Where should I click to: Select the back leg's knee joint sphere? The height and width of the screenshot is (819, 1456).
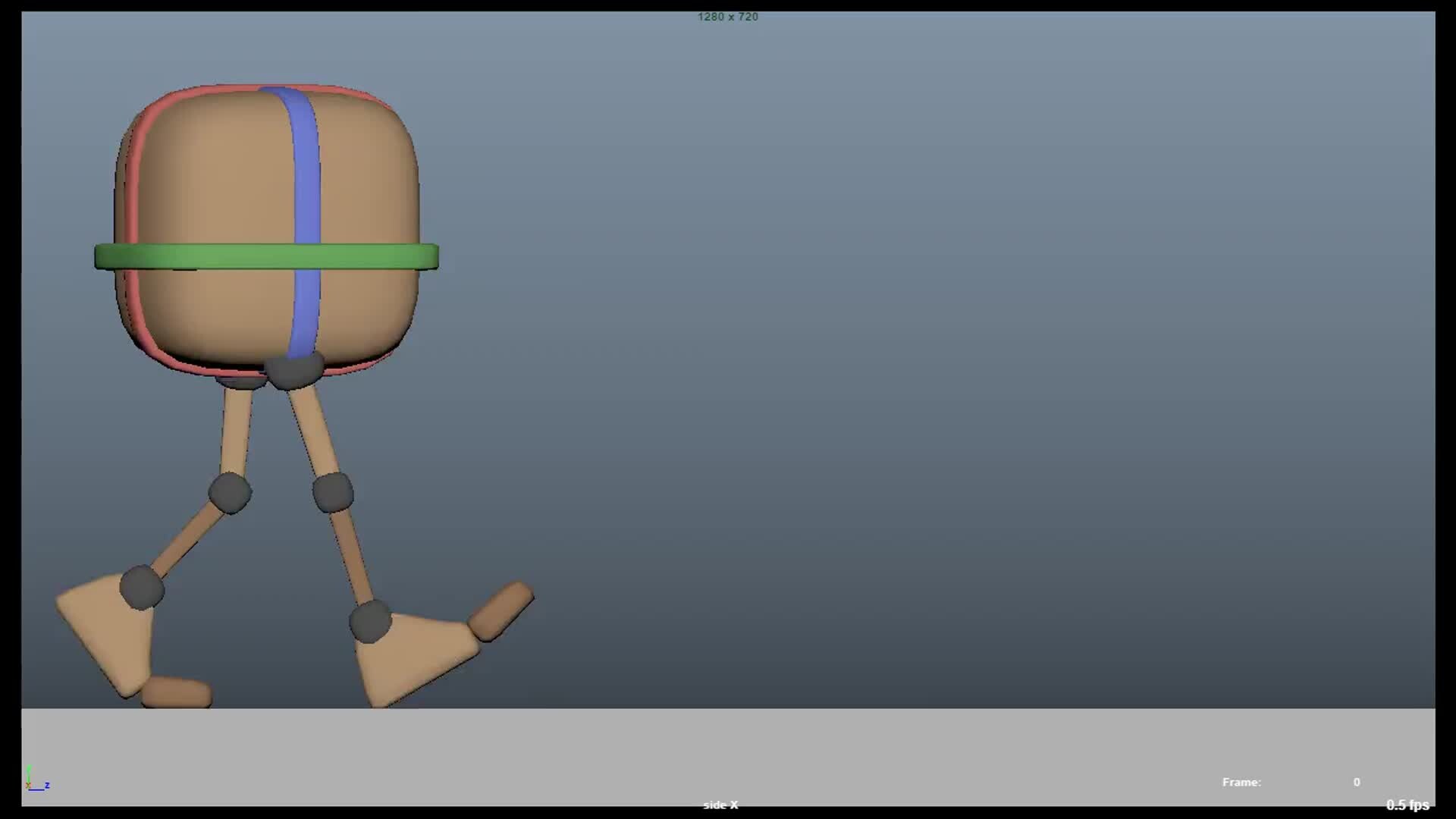(x=230, y=492)
